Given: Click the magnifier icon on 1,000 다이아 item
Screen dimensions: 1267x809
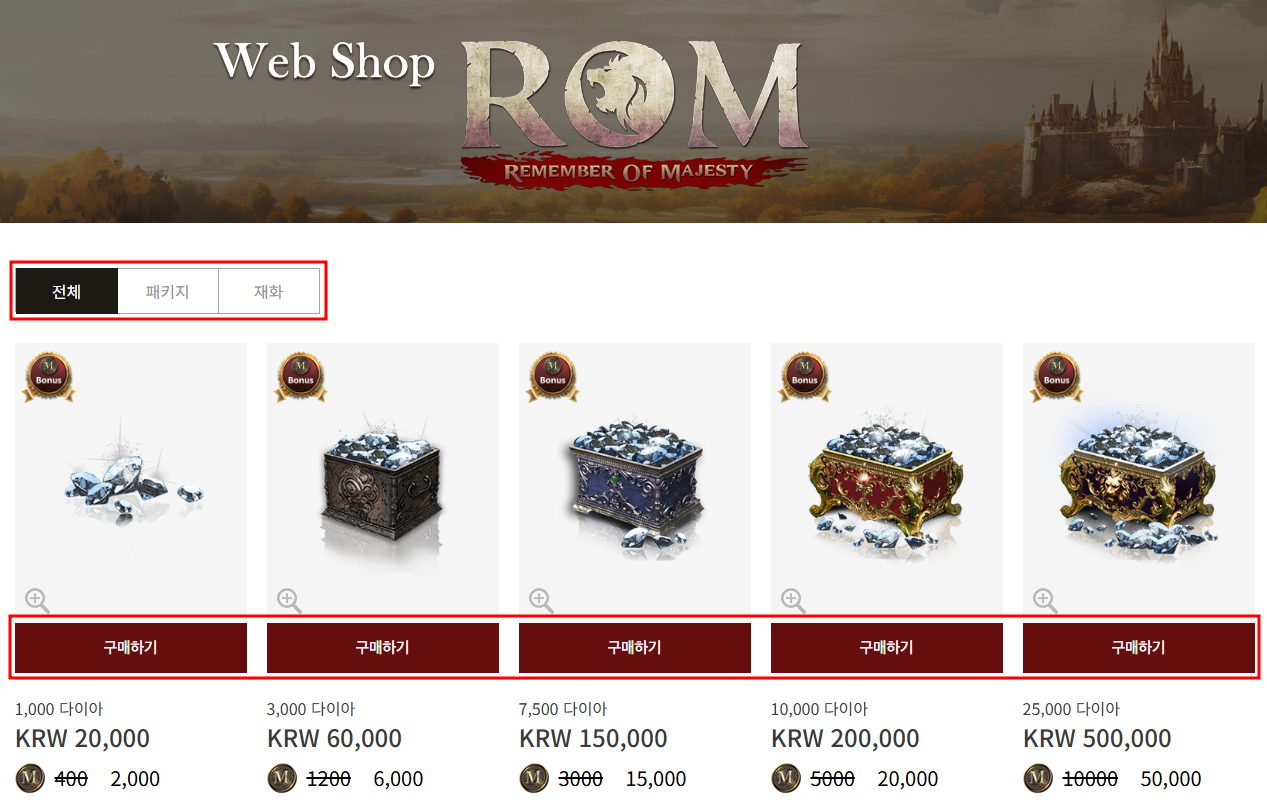Looking at the screenshot, I should point(37,600).
